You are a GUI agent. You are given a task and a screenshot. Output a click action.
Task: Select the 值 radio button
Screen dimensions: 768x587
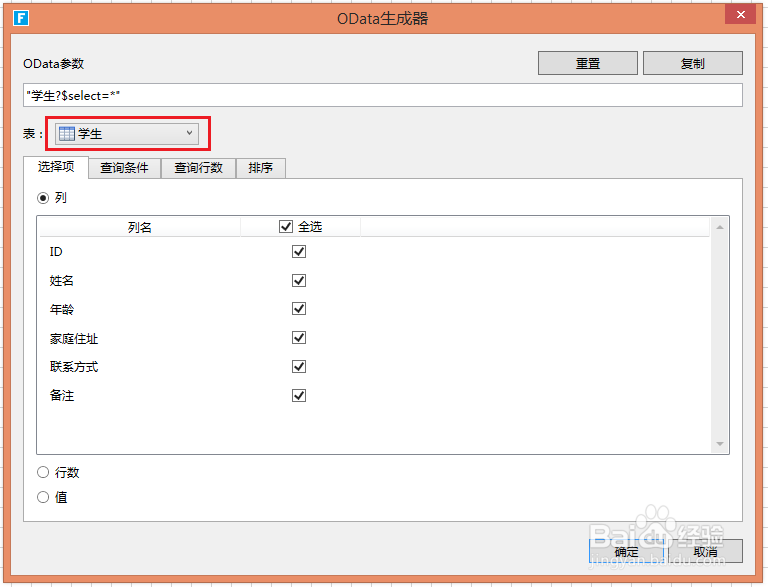point(43,497)
